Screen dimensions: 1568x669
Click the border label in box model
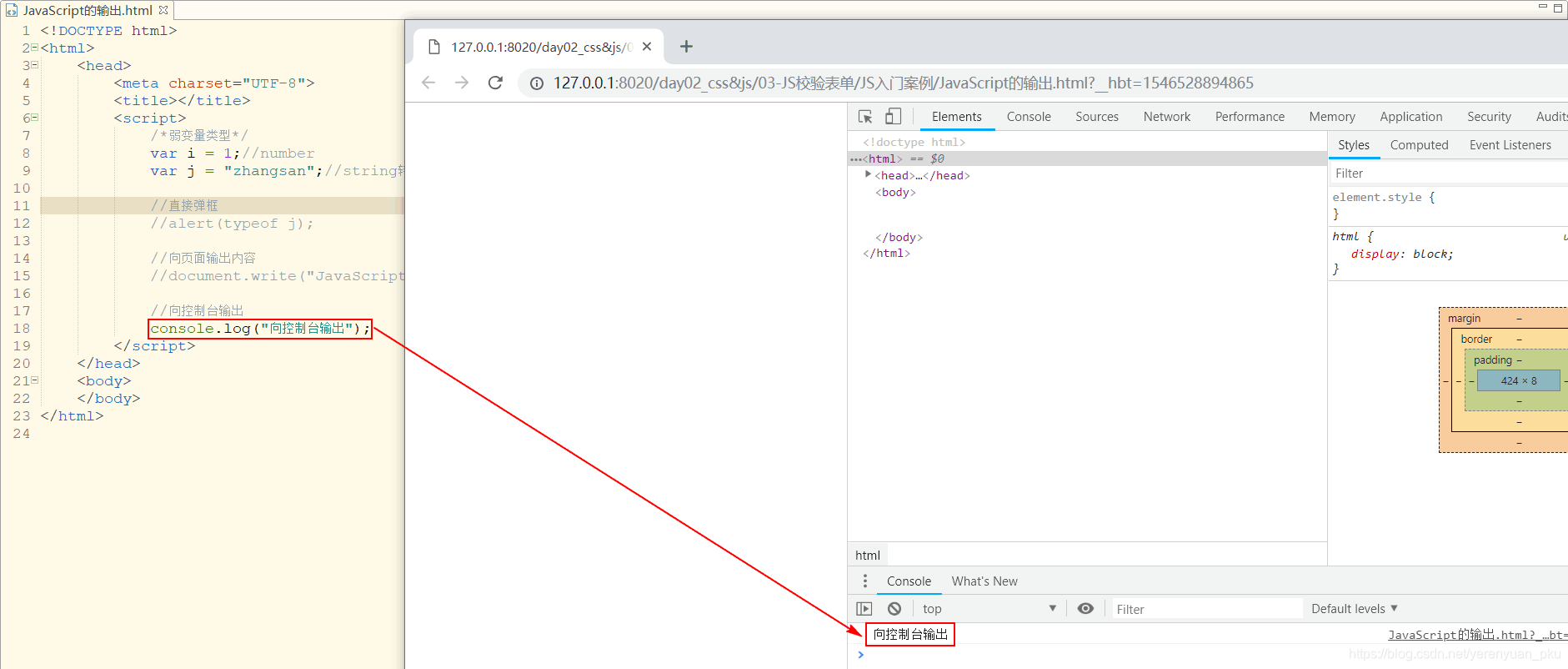1476,339
